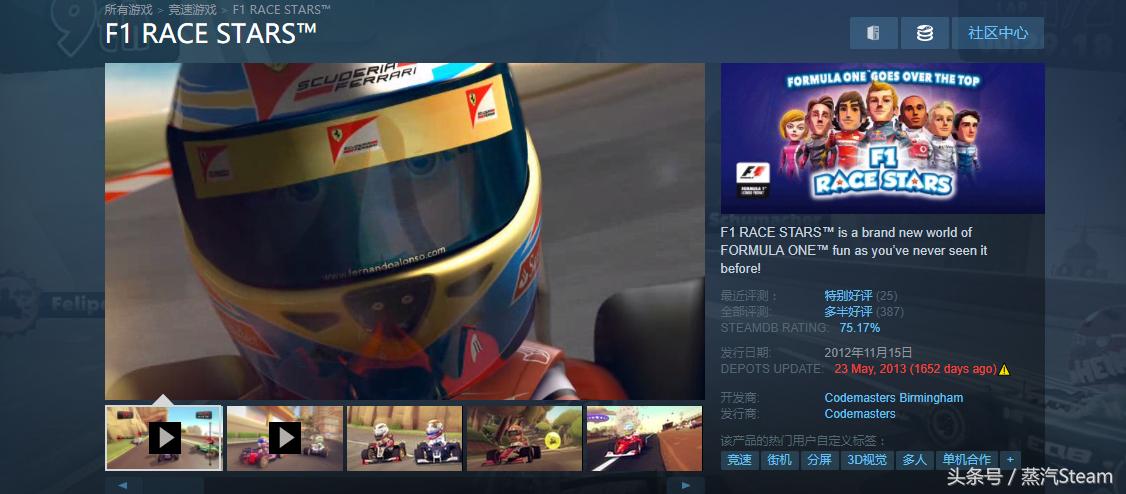This screenshot has height=494, width=1126.
Task: Go to 所有游戏 breadcrumb
Action: 129,9
